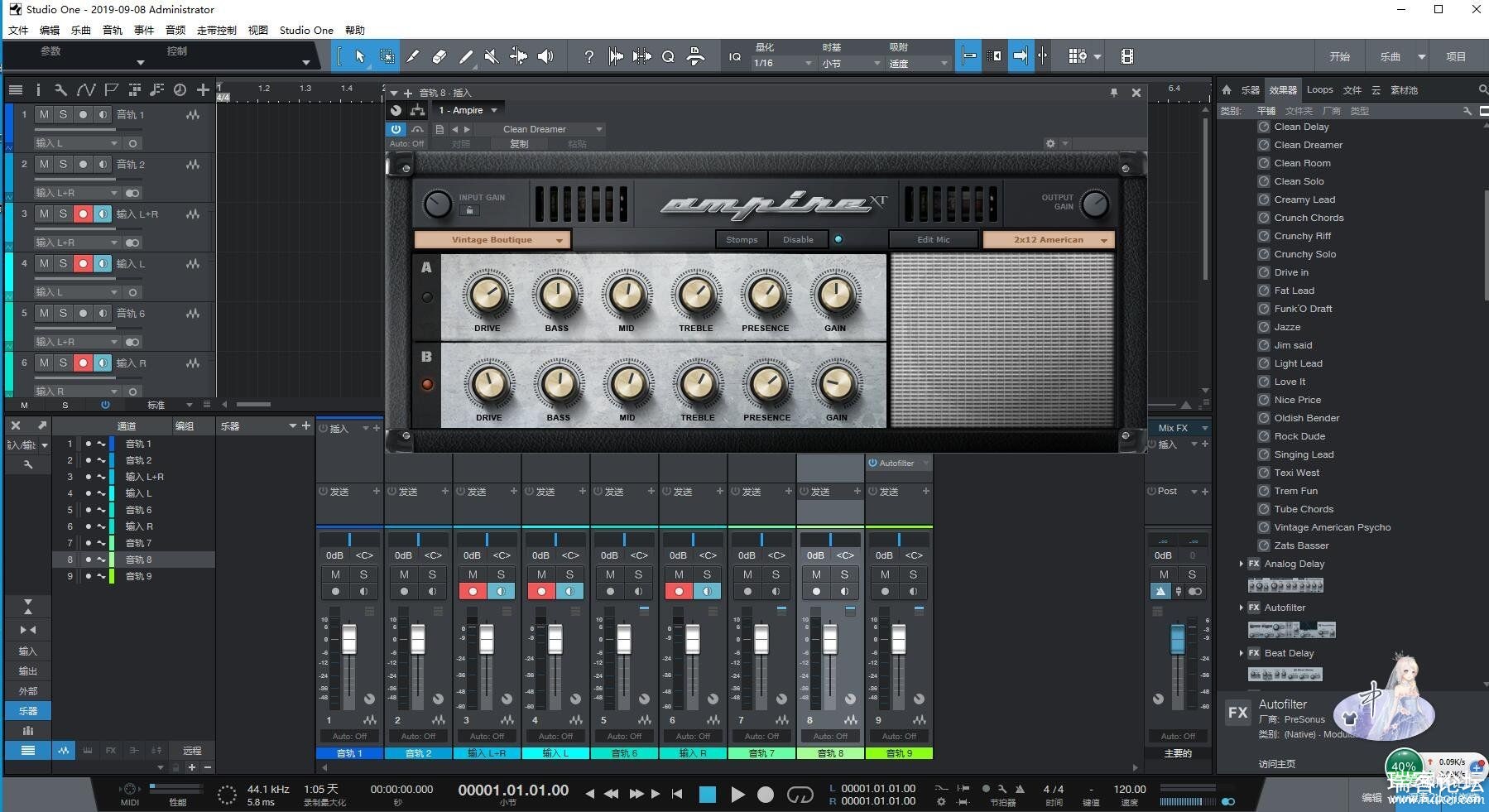This screenshot has width=1489, height=812.
Task: Switch to the Loops tab in browser
Action: pos(1320,89)
